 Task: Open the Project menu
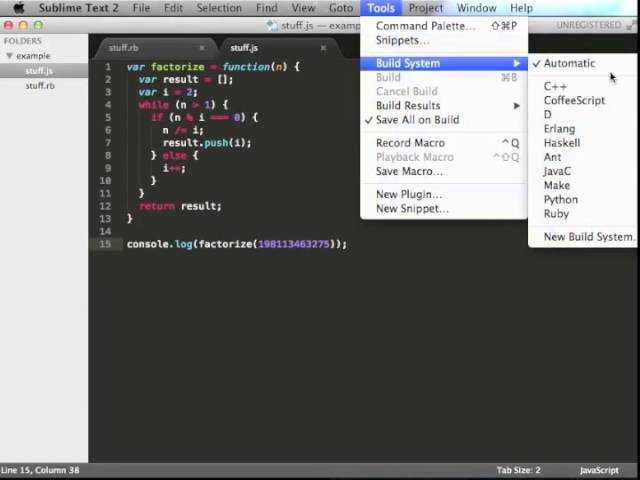tap(425, 8)
